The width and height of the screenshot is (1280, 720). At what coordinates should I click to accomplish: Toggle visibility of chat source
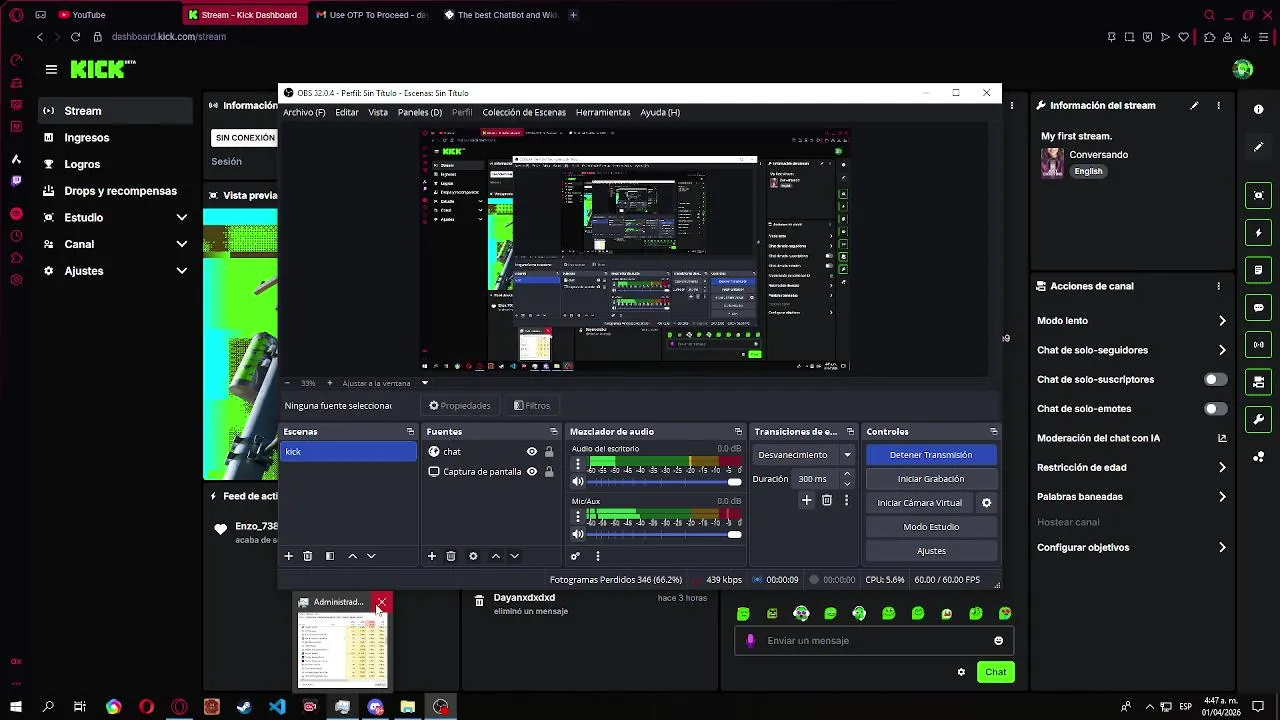pos(532,452)
